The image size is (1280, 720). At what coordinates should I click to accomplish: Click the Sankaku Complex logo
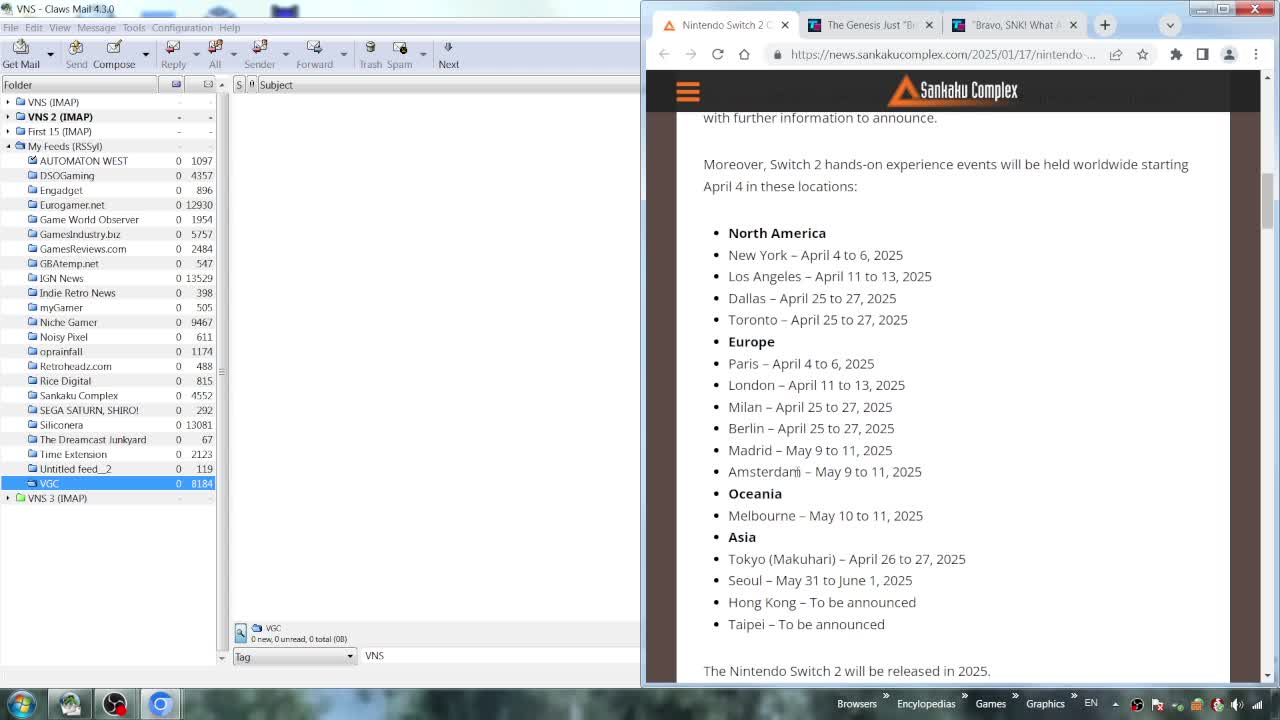(x=953, y=91)
